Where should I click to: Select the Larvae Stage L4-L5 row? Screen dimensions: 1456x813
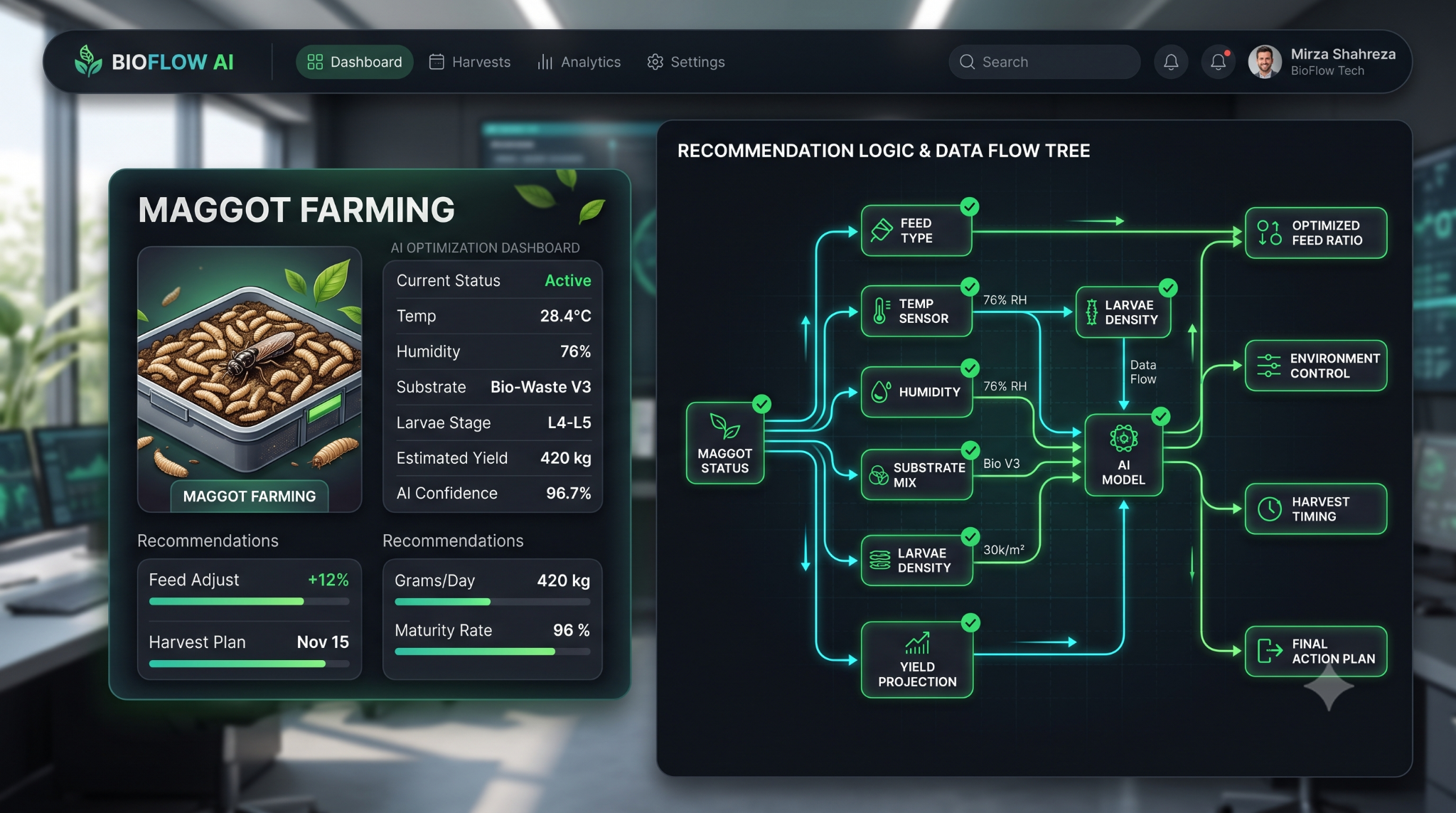(x=493, y=423)
